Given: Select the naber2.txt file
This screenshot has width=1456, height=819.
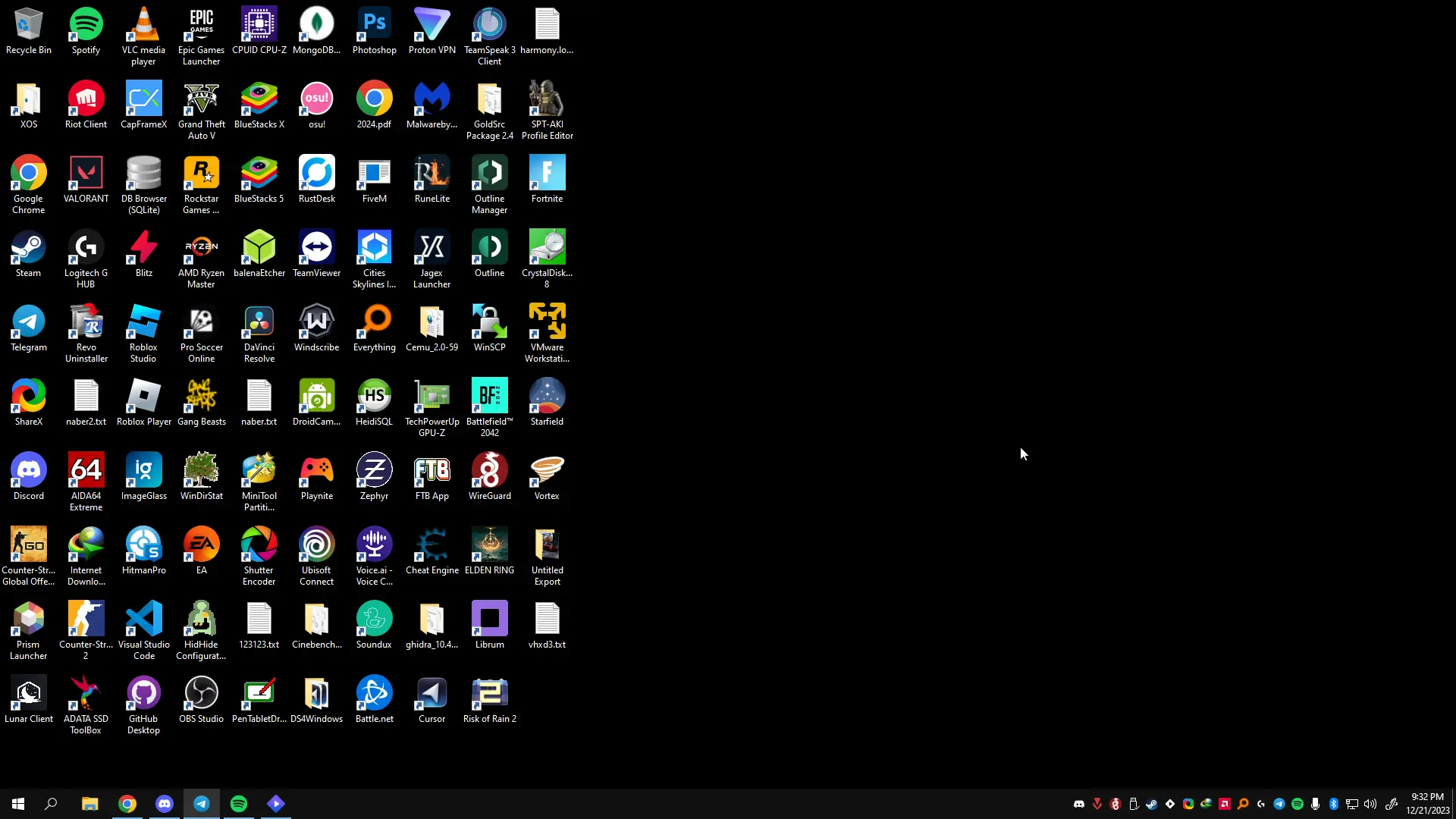Looking at the screenshot, I should [86, 403].
